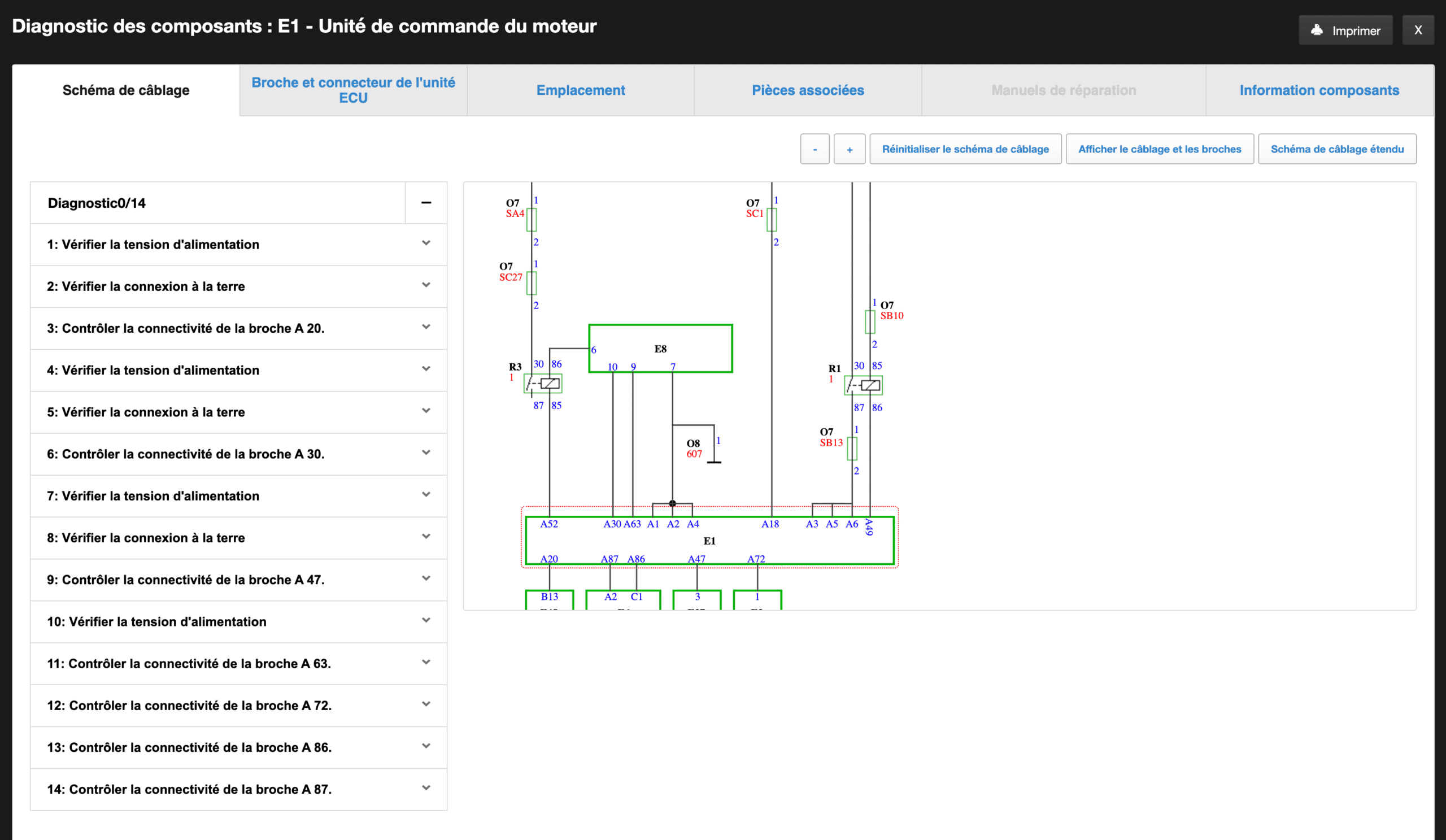Click the Imprimer printer icon
The height and width of the screenshot is (840, 1446).
tap(1317, 30)
